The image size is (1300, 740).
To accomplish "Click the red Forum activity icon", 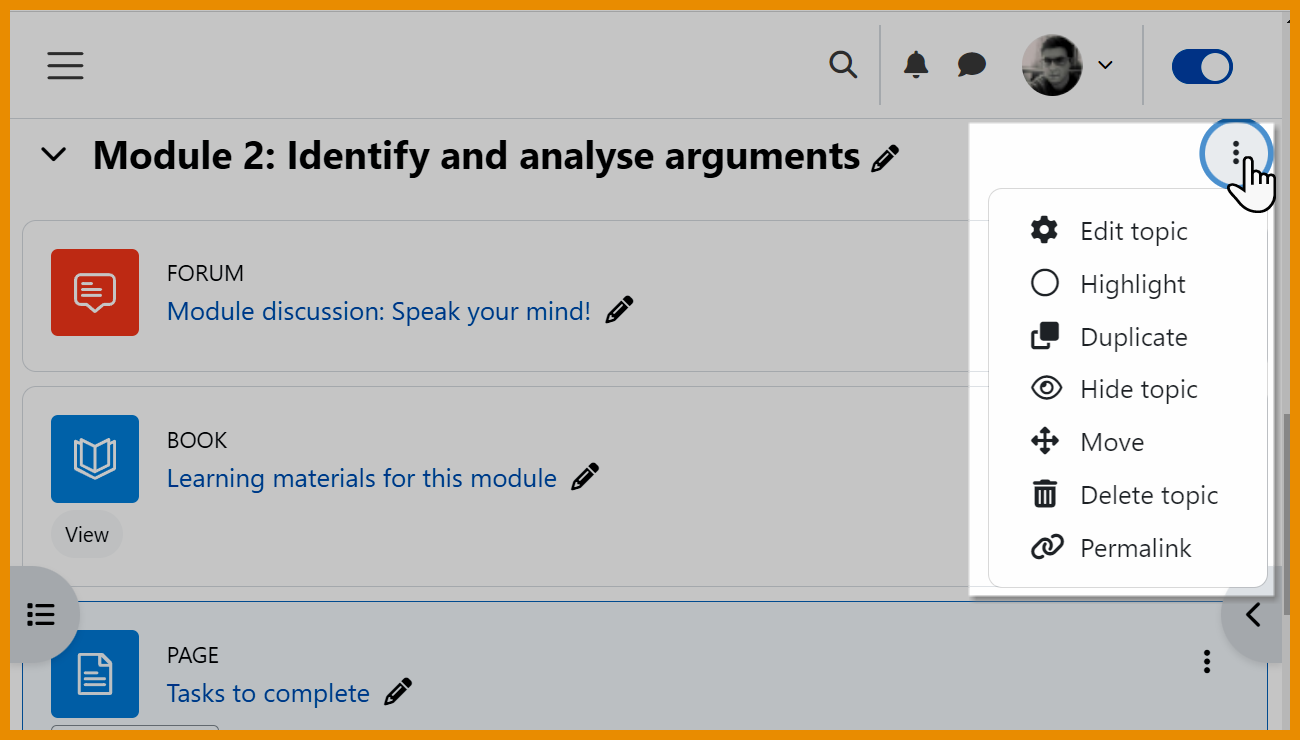I will point(95,292).
